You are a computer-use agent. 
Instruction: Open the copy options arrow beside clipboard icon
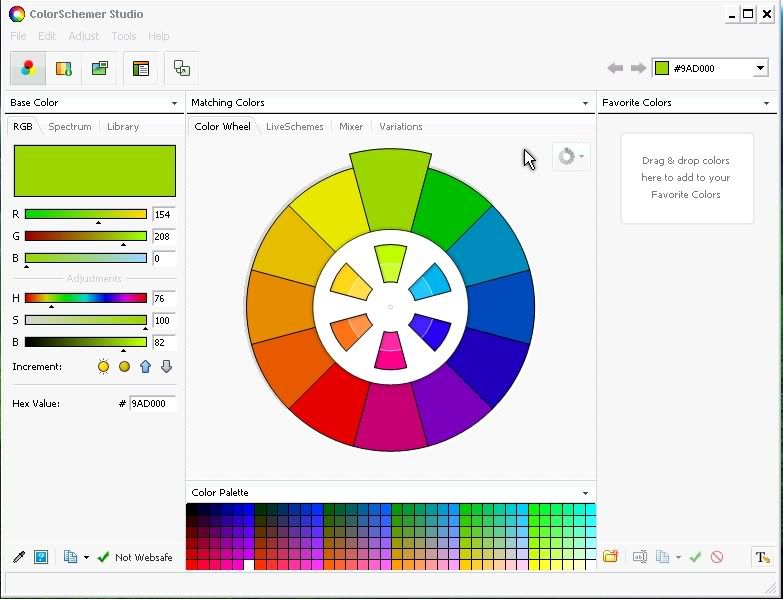(x=86, y=557)
